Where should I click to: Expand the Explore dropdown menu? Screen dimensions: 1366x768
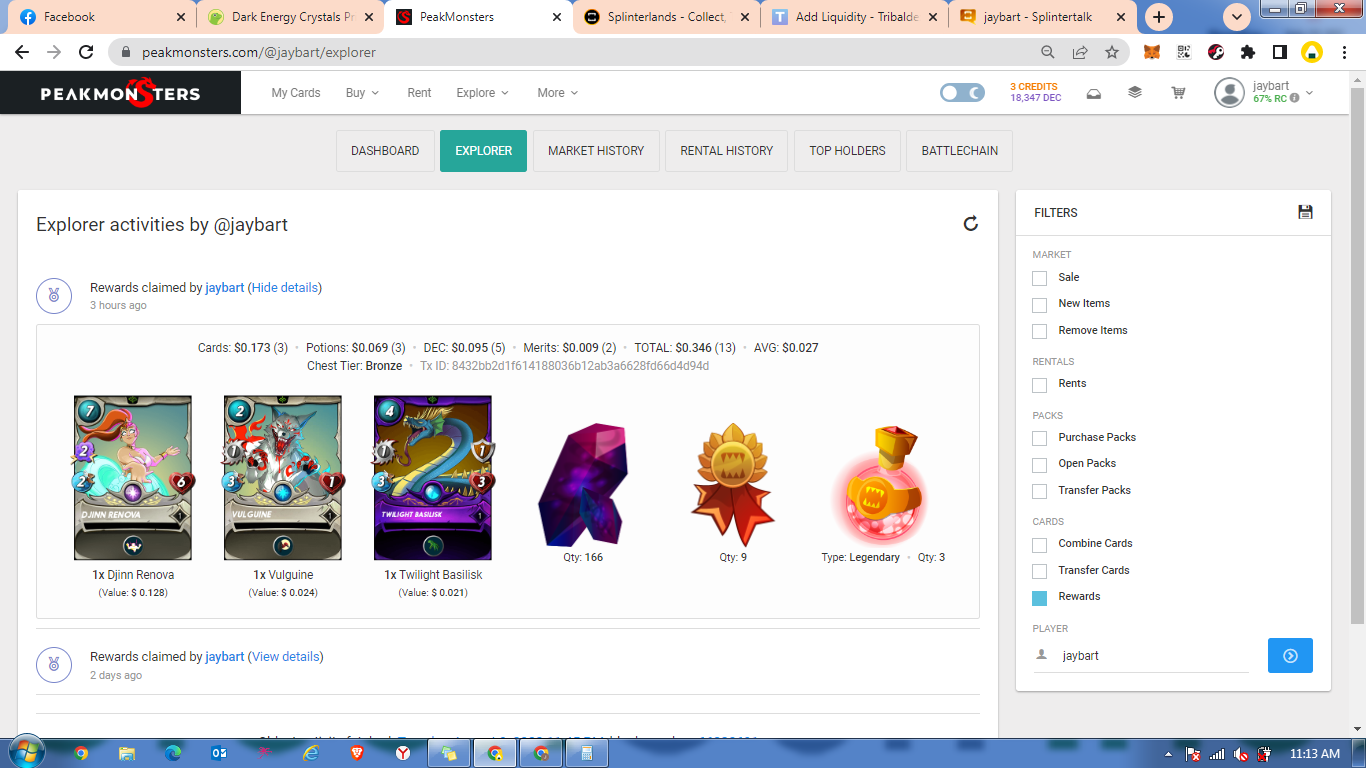[482, 93]
